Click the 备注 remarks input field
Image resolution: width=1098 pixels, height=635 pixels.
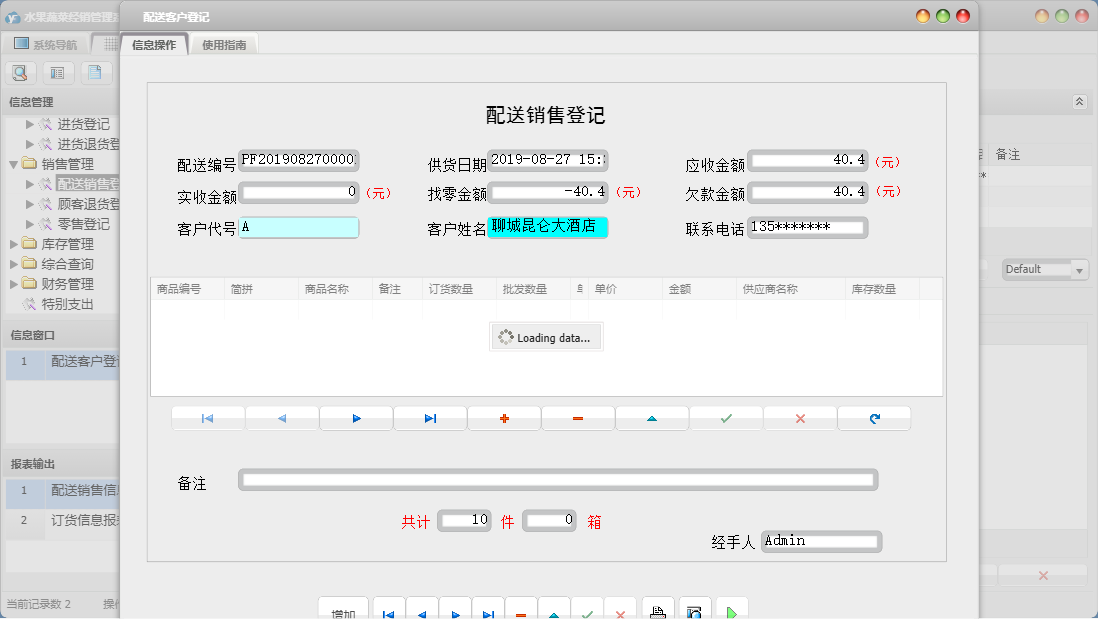[x=557, y=481]
